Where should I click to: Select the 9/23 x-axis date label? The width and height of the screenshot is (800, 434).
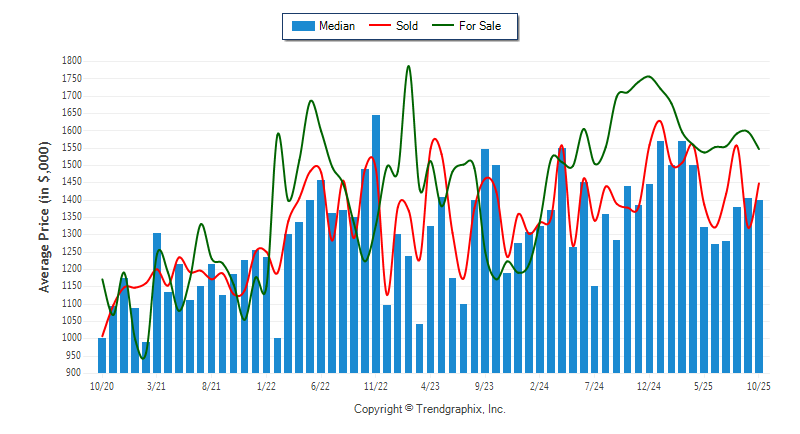(485, 385)
